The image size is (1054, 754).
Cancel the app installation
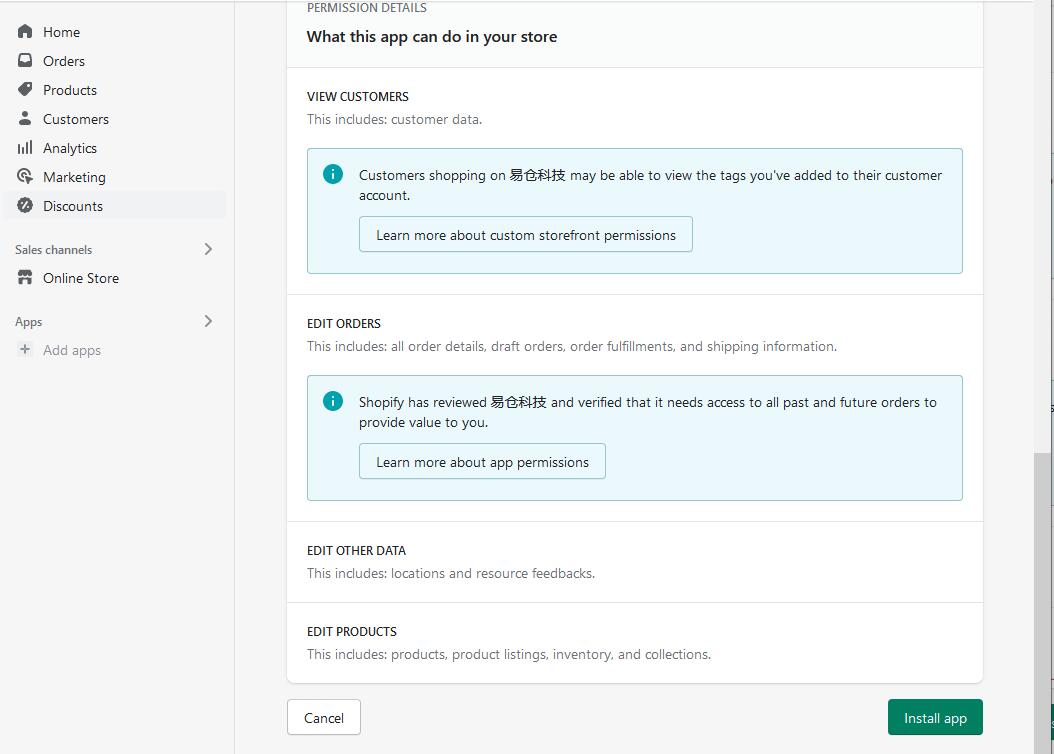(x=324, y=717)
